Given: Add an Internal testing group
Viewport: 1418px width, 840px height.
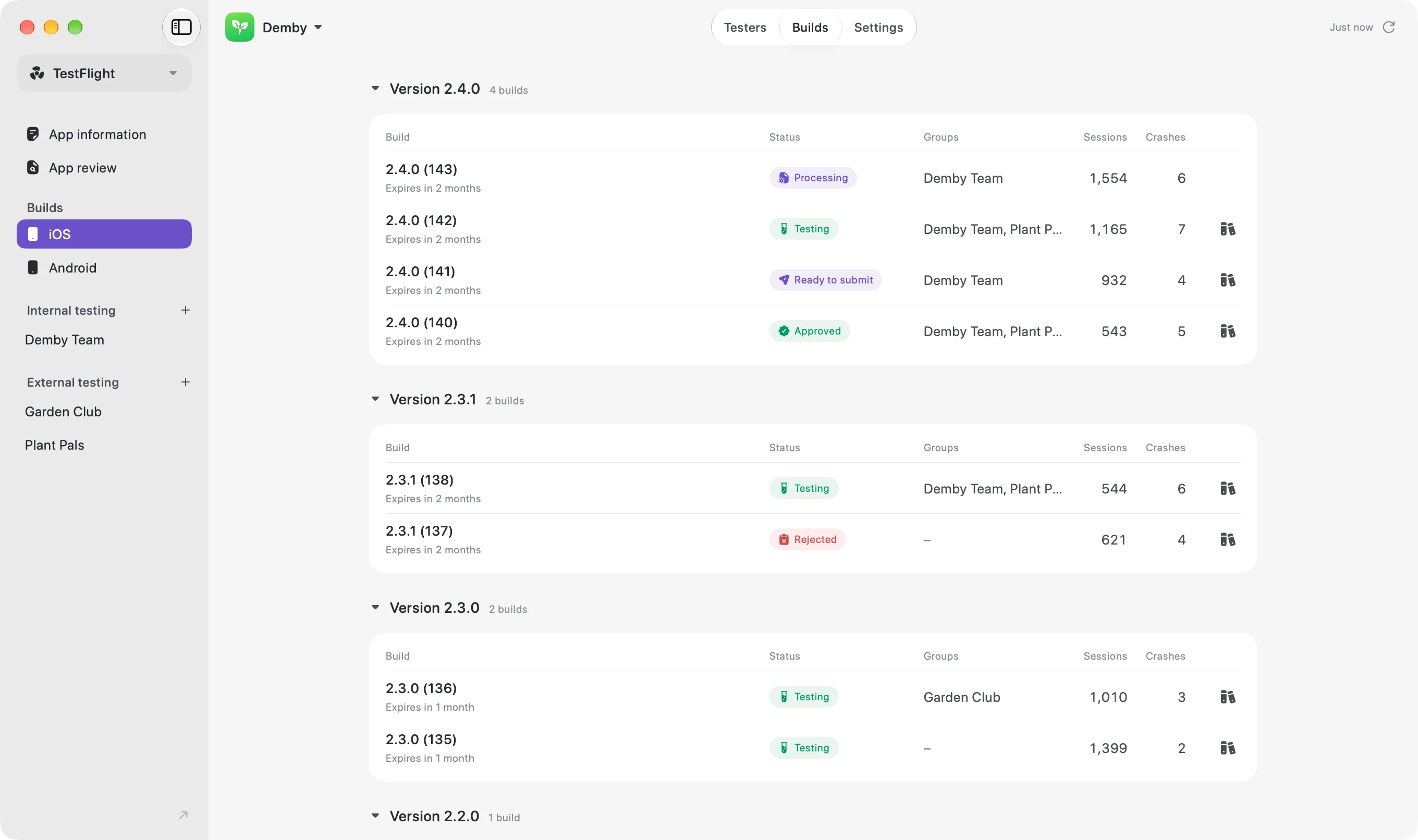Looking at the screenshot, I should coord(185,310).
